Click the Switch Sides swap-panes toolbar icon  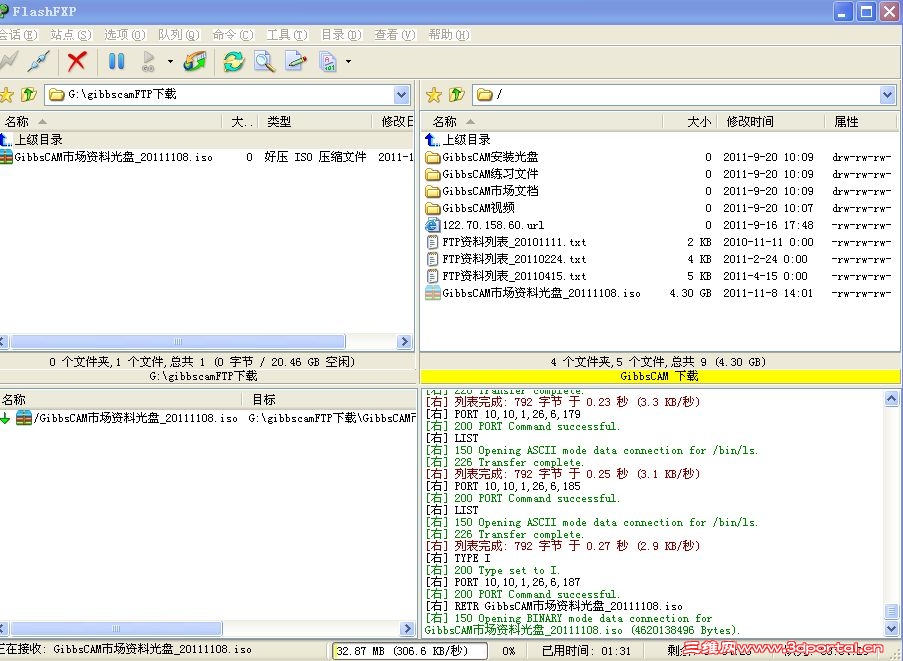click(195, 60)
